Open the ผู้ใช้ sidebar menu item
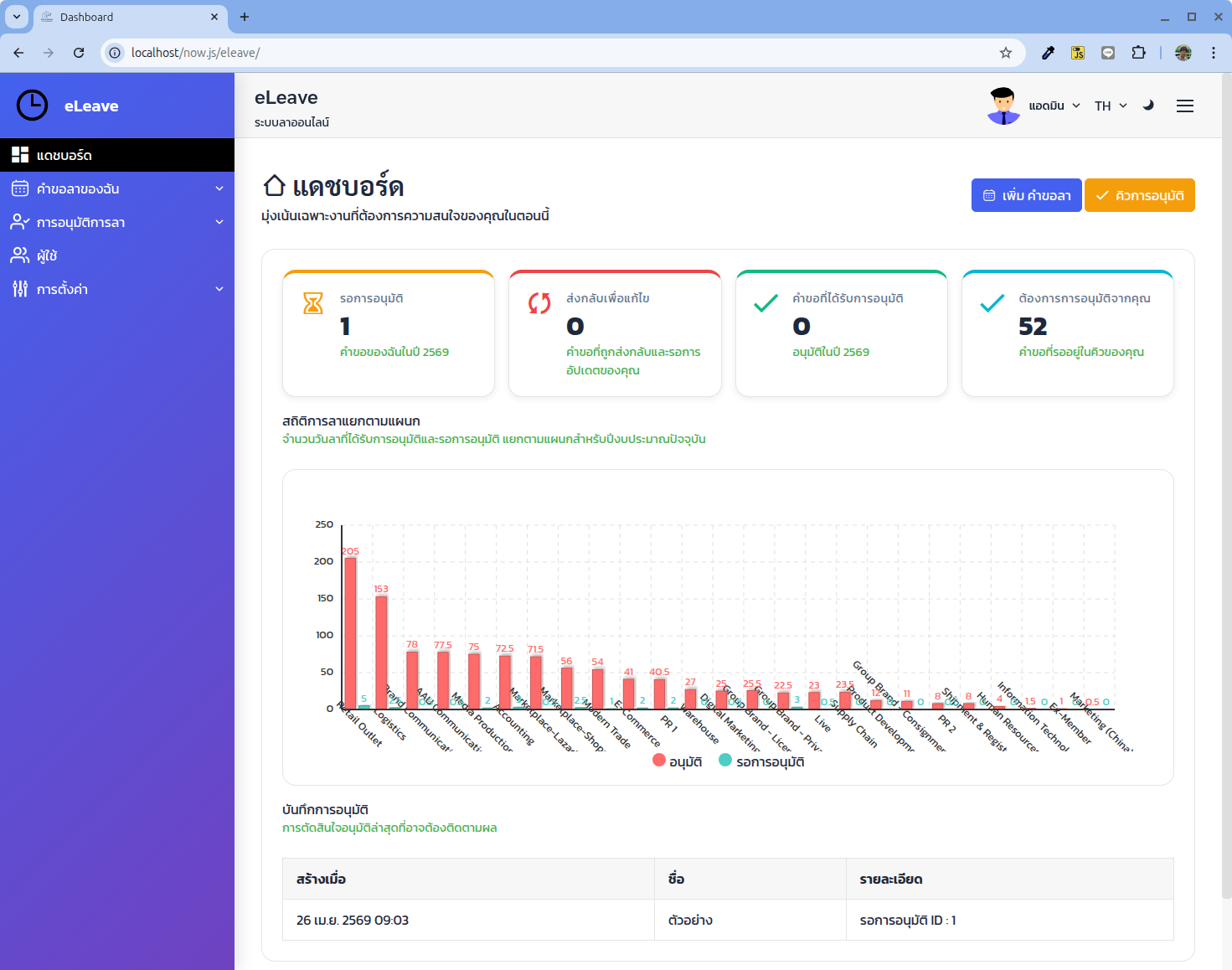1232x970 pixels. 117,255
